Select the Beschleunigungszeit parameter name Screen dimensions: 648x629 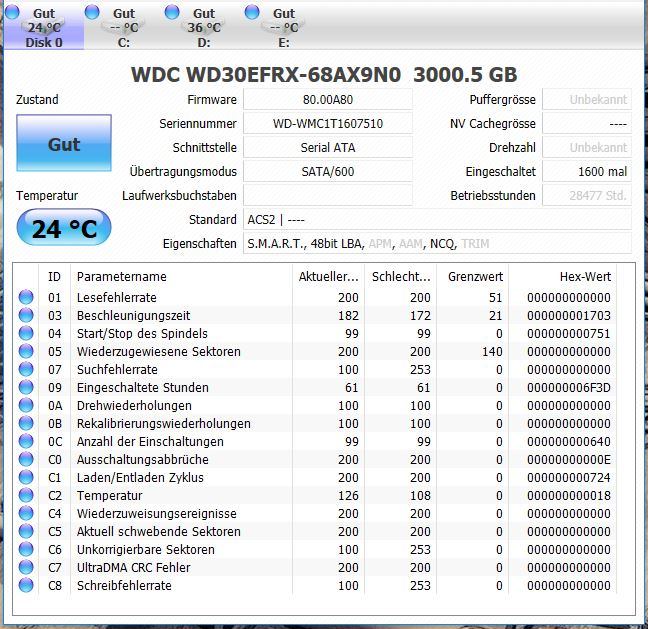click(x=133, y=316)
